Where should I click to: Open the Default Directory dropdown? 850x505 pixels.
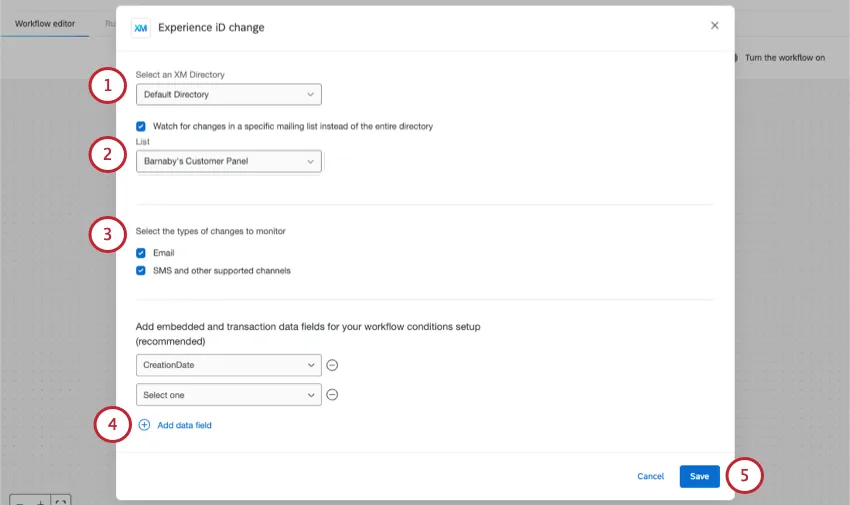coord(228,95)
